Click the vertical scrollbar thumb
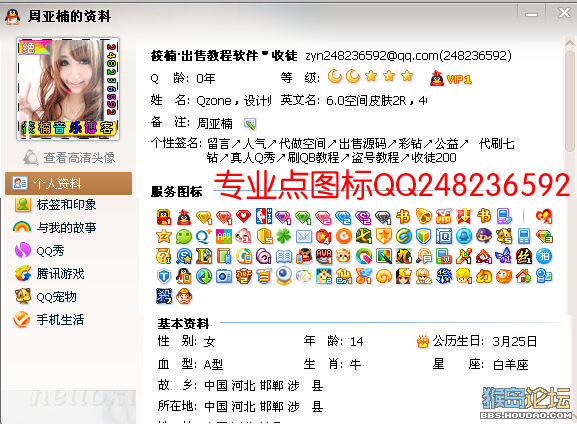The image size is (577, 424). click(x=570, y=101)
